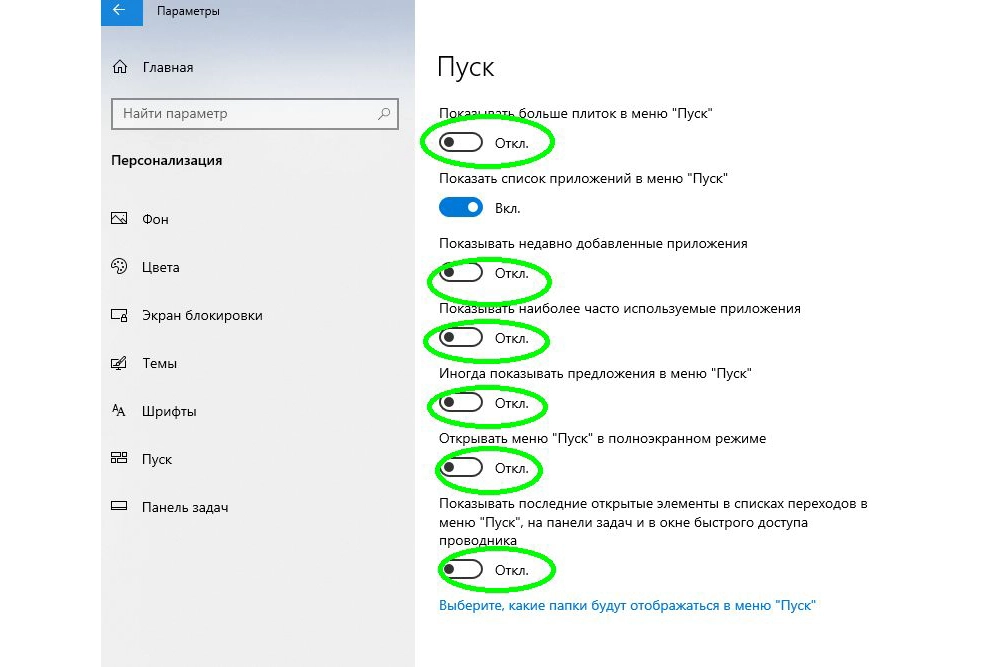The height and width of the screenshot is (667, 1000).
Task: Click the Экран блокировки icon
Action: tap(119, 315)
